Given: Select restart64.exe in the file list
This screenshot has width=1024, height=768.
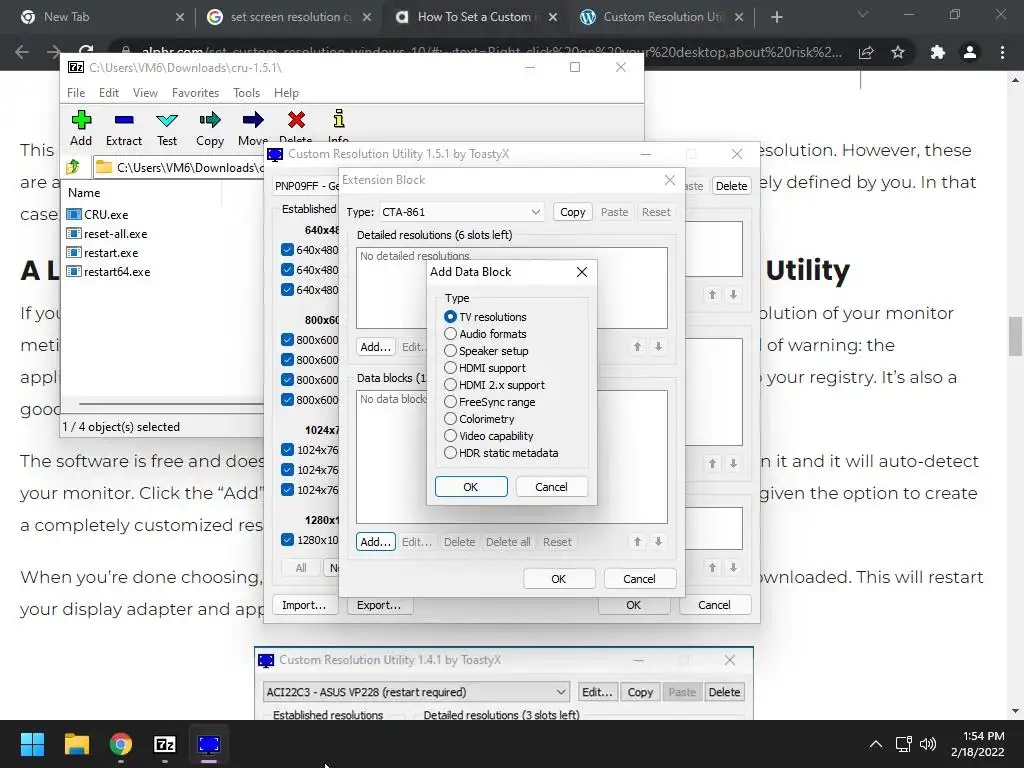Looking at the screenshot, I should coord(108,271).
